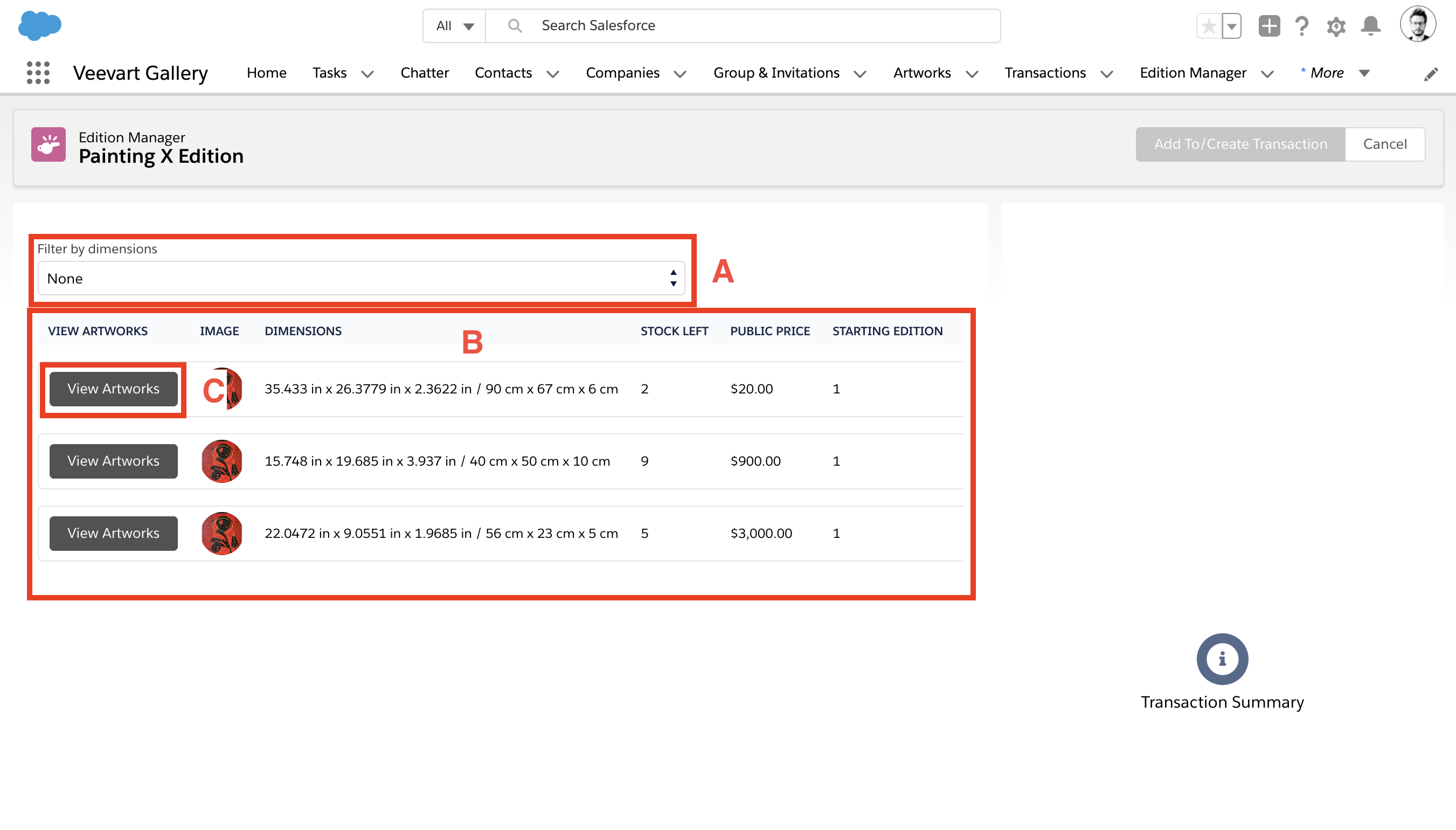Screen dimensions: 1456x830
Task: Open the Setup gear icon
Action: pos(1336,26)
